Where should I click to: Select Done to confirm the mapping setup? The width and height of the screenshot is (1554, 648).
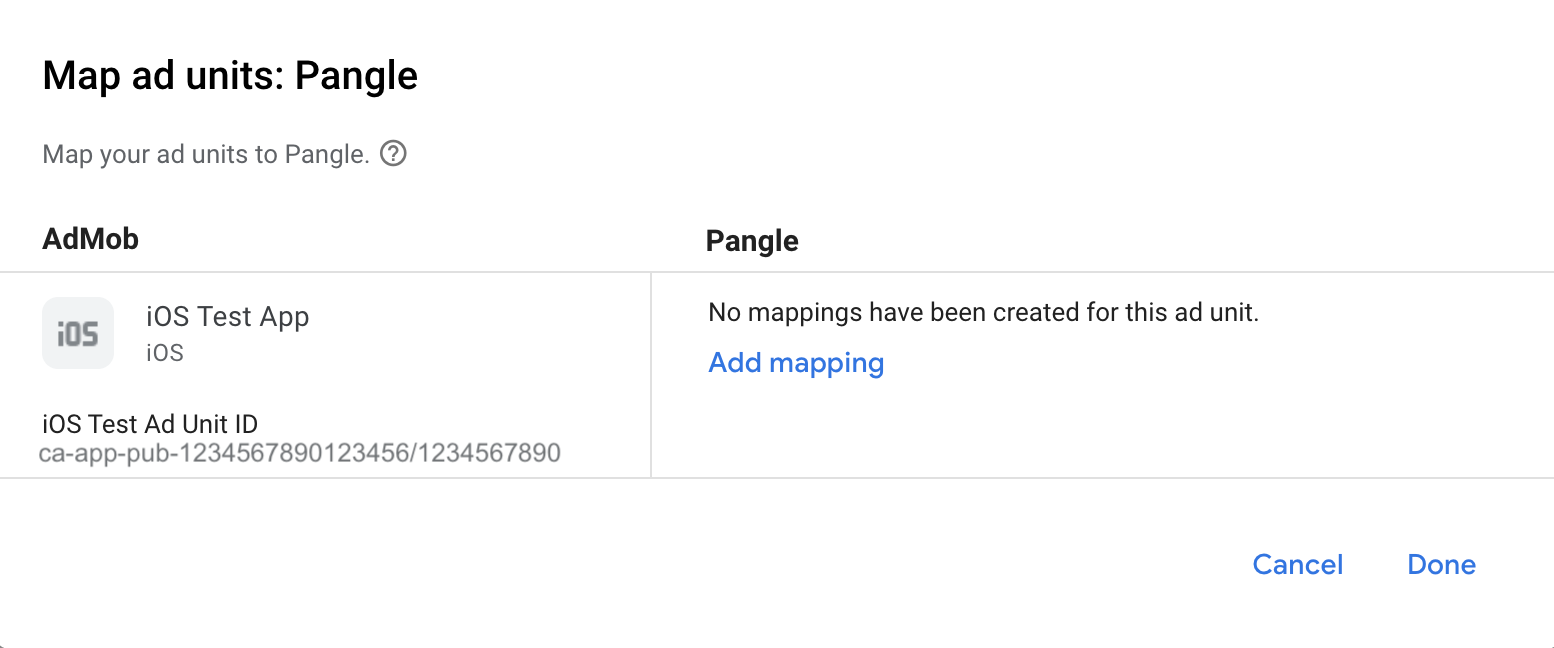[x=1440, y=564]
